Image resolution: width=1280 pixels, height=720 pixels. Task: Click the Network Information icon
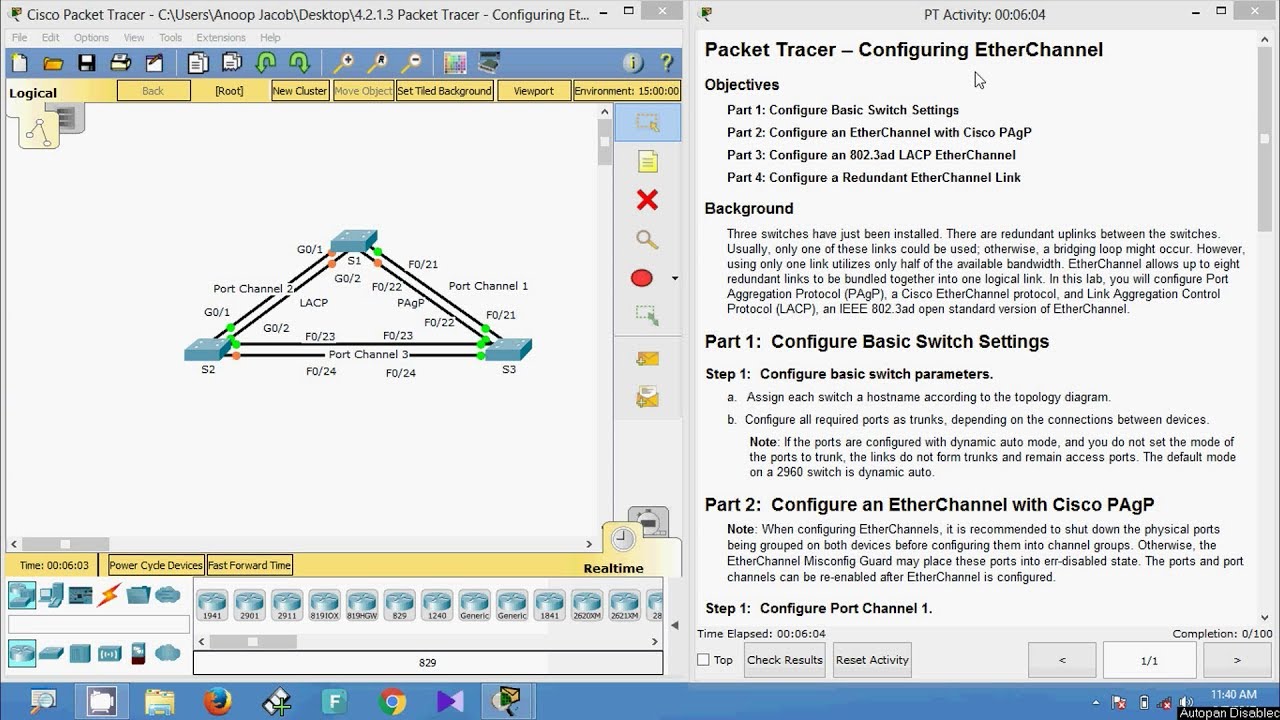(x=633, y=63)
